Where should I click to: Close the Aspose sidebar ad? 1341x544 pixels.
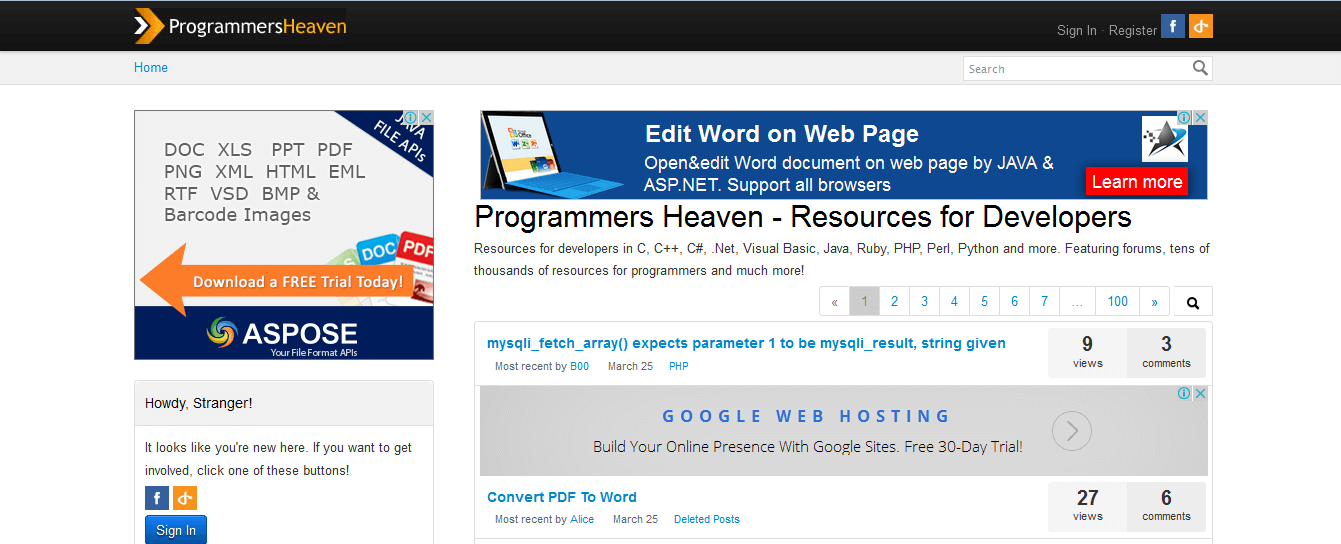pos(426,117)
